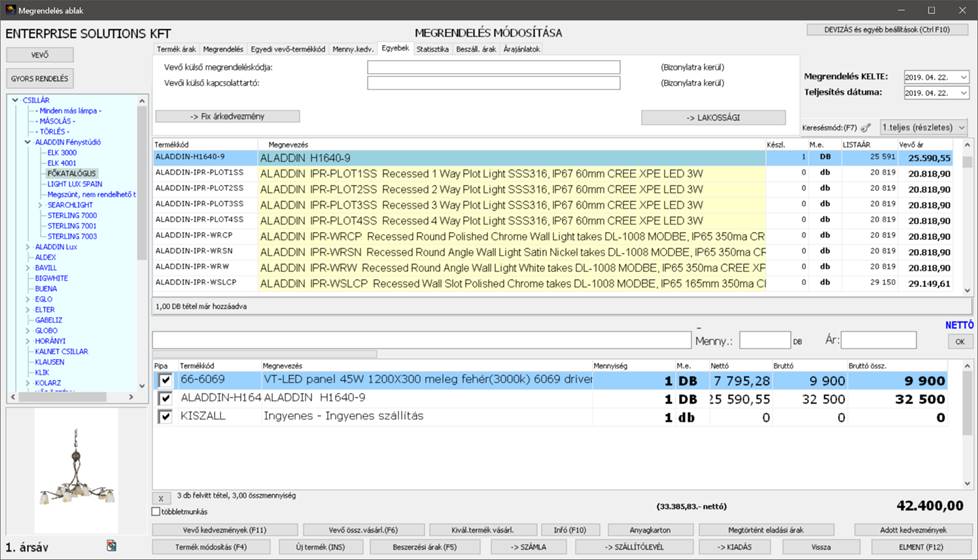Click the chandelier product thumbnail
Viewport: 978px width, 560px height.
pos(76,470)
